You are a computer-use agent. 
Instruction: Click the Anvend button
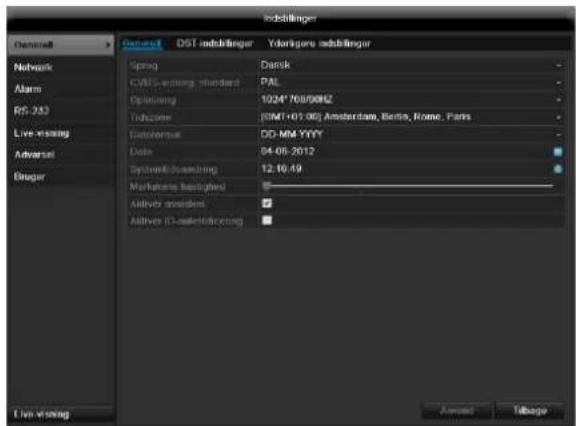point(457,411)
